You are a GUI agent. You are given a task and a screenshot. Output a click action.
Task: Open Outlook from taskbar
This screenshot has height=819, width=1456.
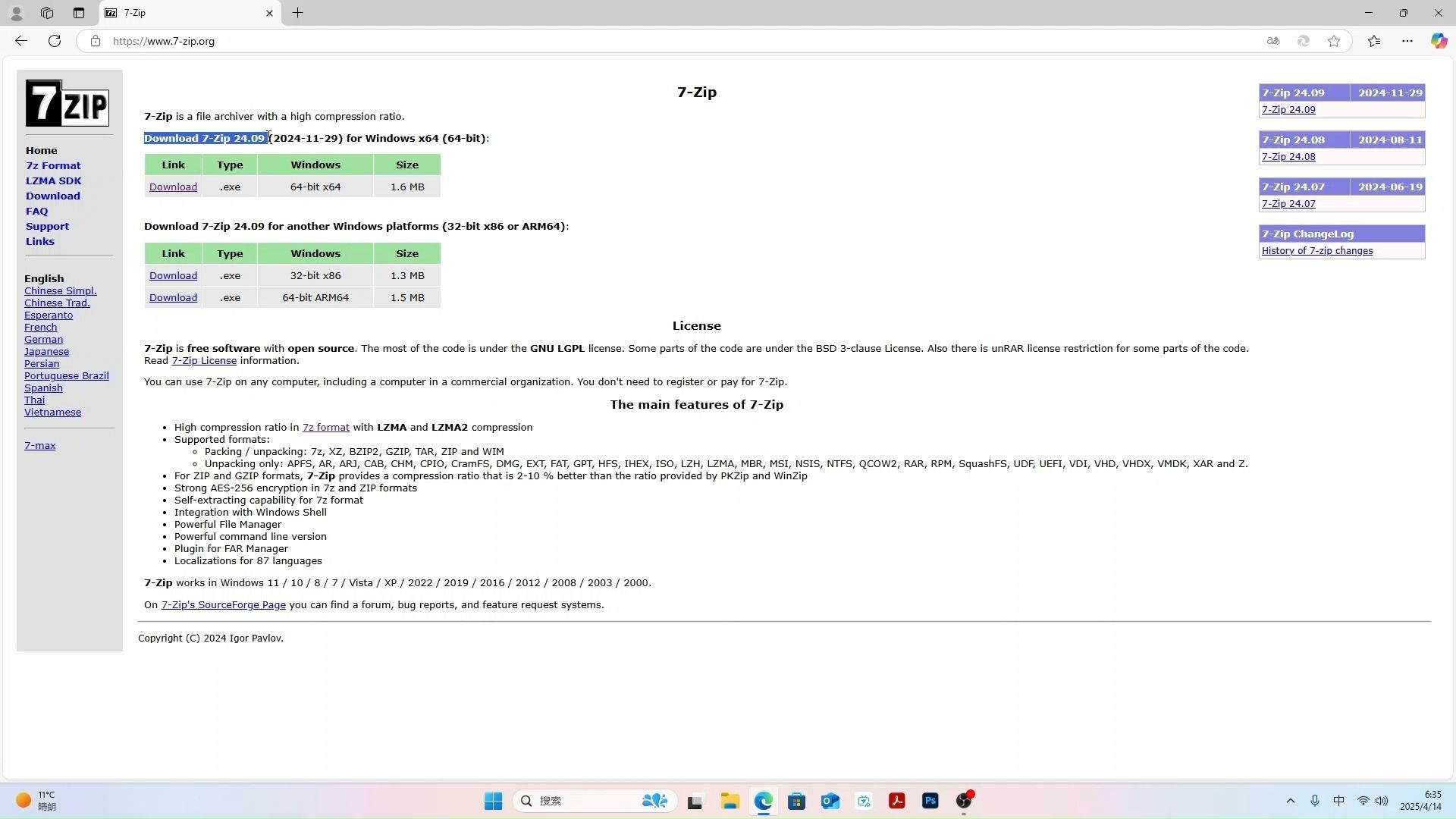pos(830,801)
